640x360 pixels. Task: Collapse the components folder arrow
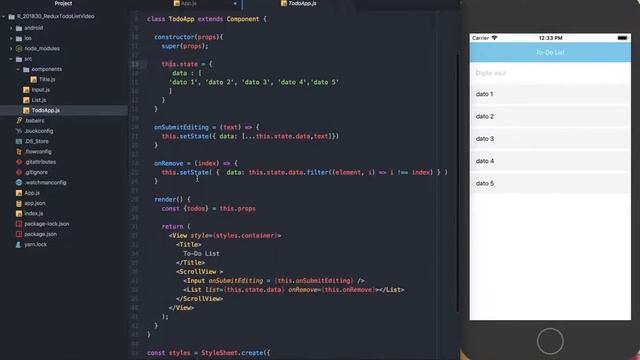pyautogui.click(x=18, y=69)
